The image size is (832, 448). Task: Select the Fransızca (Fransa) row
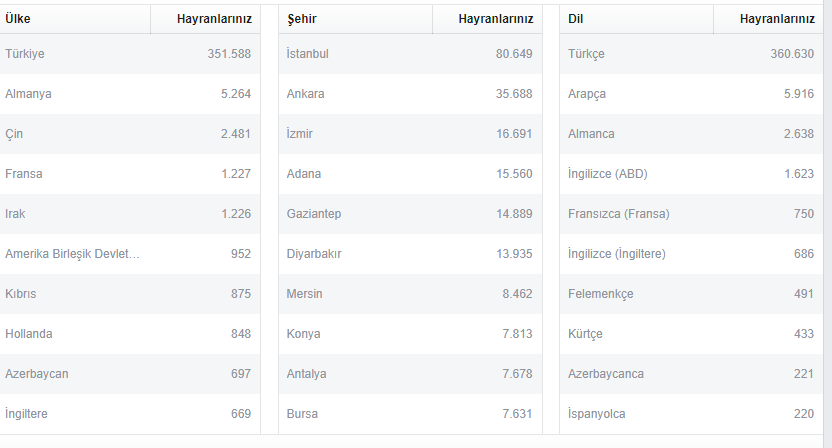[x=691, y=214]
